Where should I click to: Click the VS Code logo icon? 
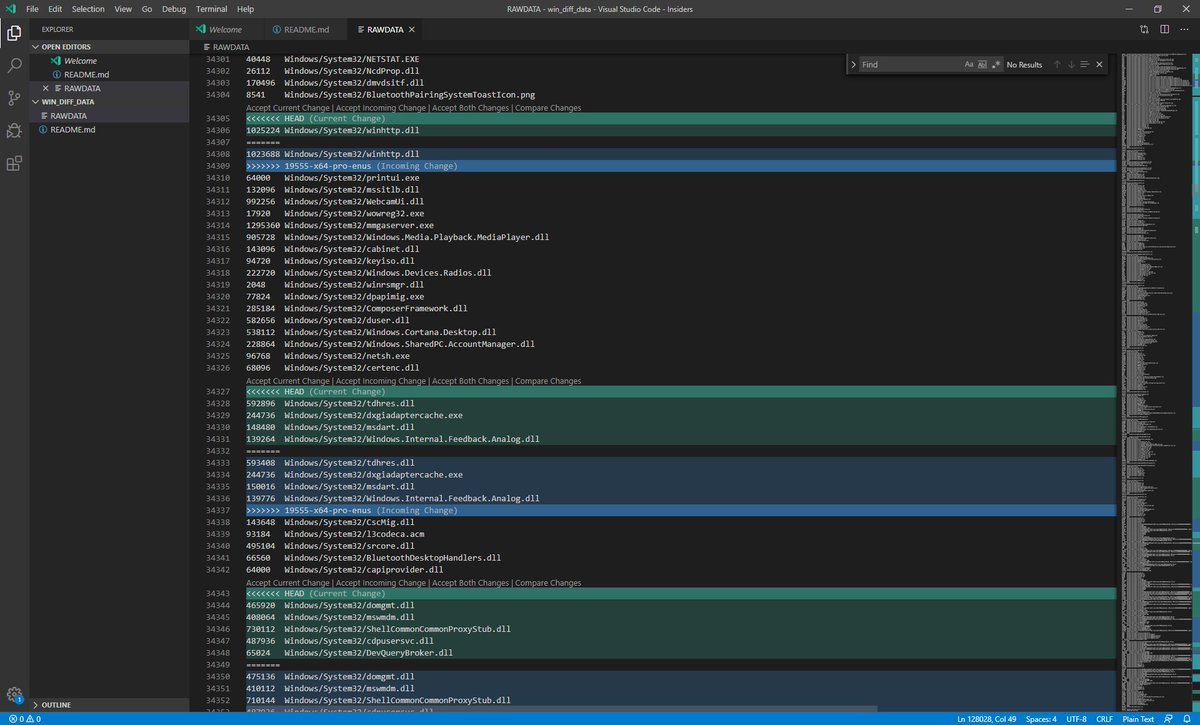(9, 8)
